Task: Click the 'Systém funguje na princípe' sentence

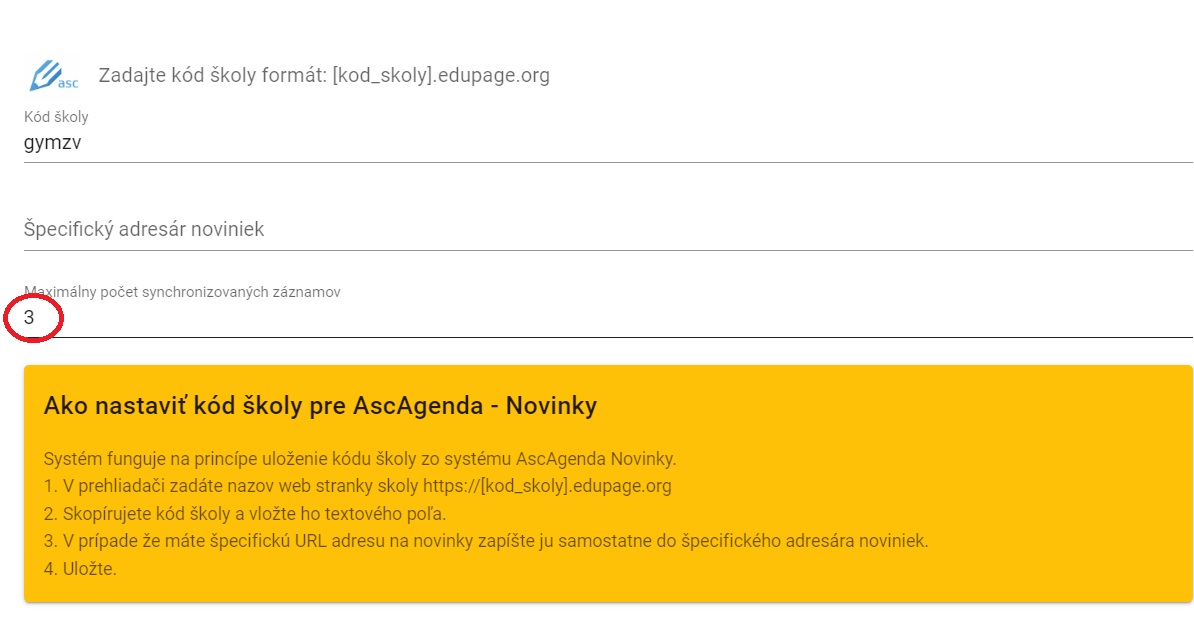Action: [360, 459]
